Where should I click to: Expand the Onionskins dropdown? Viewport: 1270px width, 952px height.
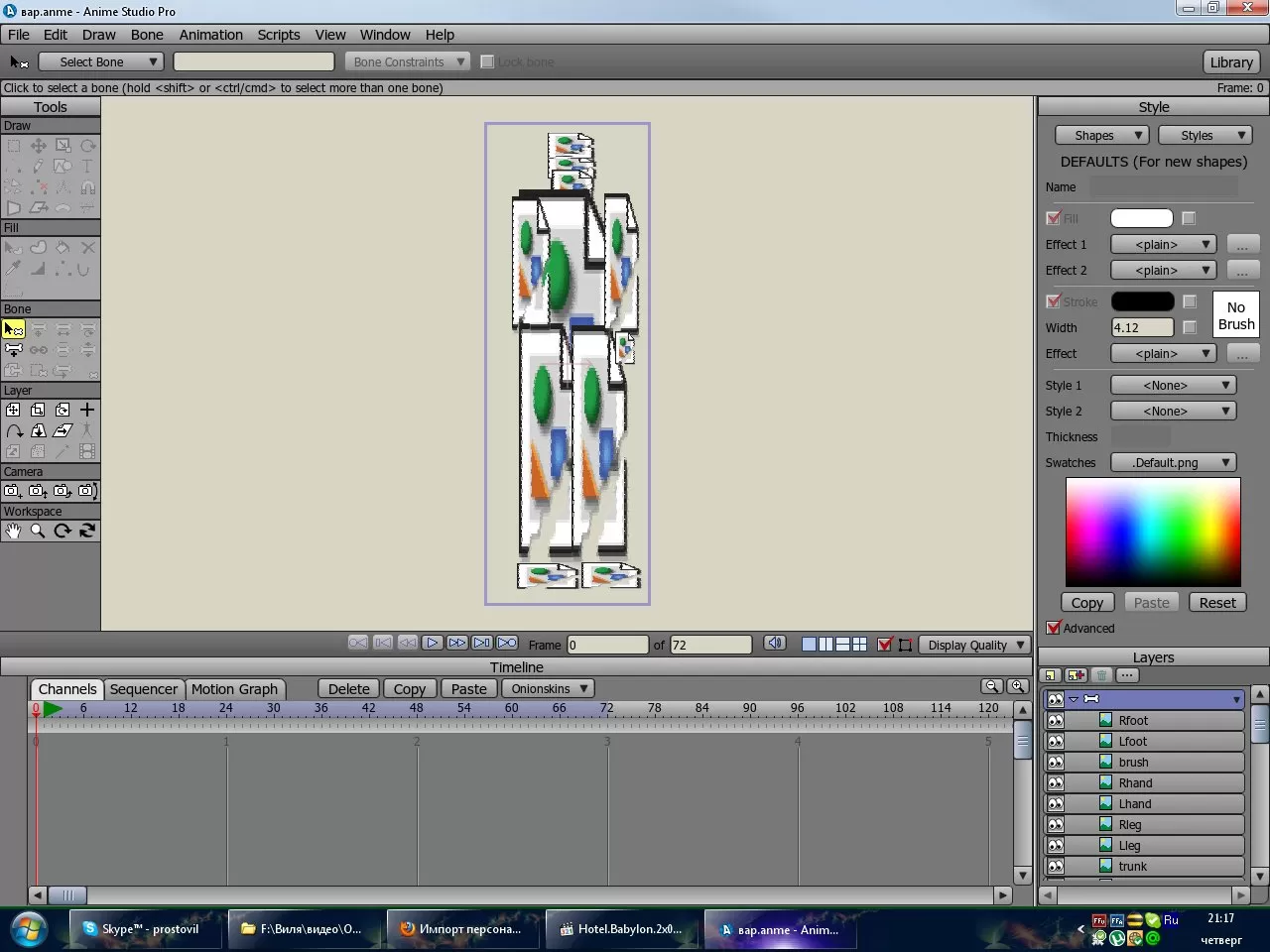click(x=549, y=688)
